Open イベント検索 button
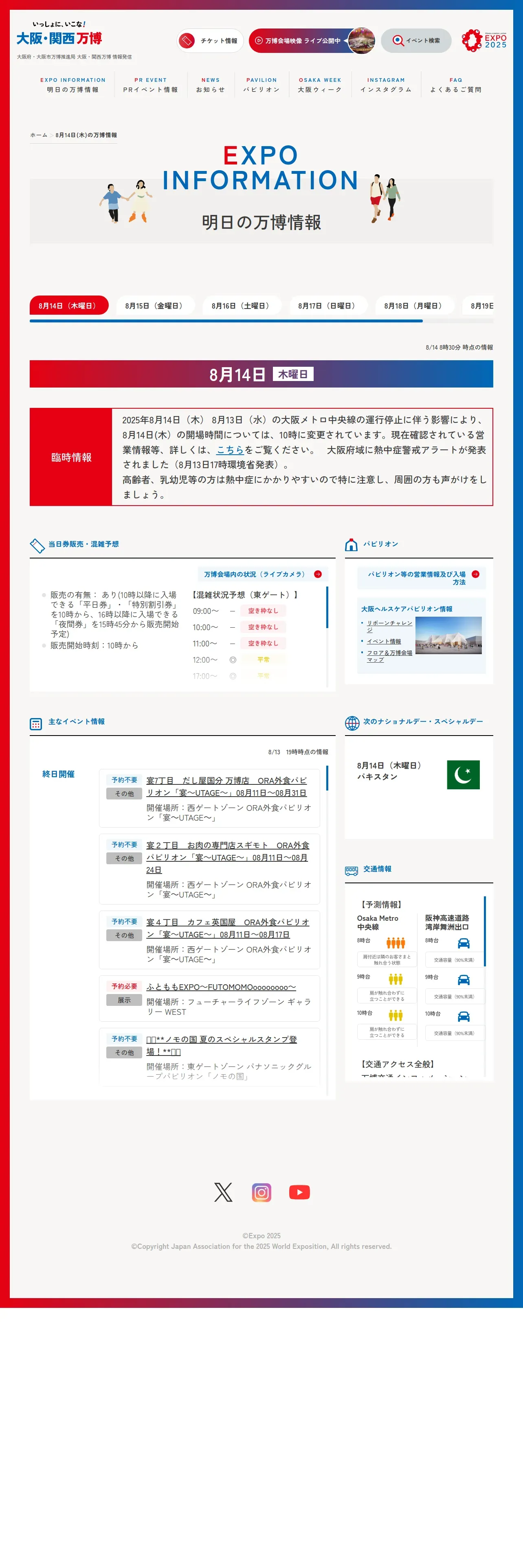This screenshot has height=1568, width=523. (x=416, y=41)
